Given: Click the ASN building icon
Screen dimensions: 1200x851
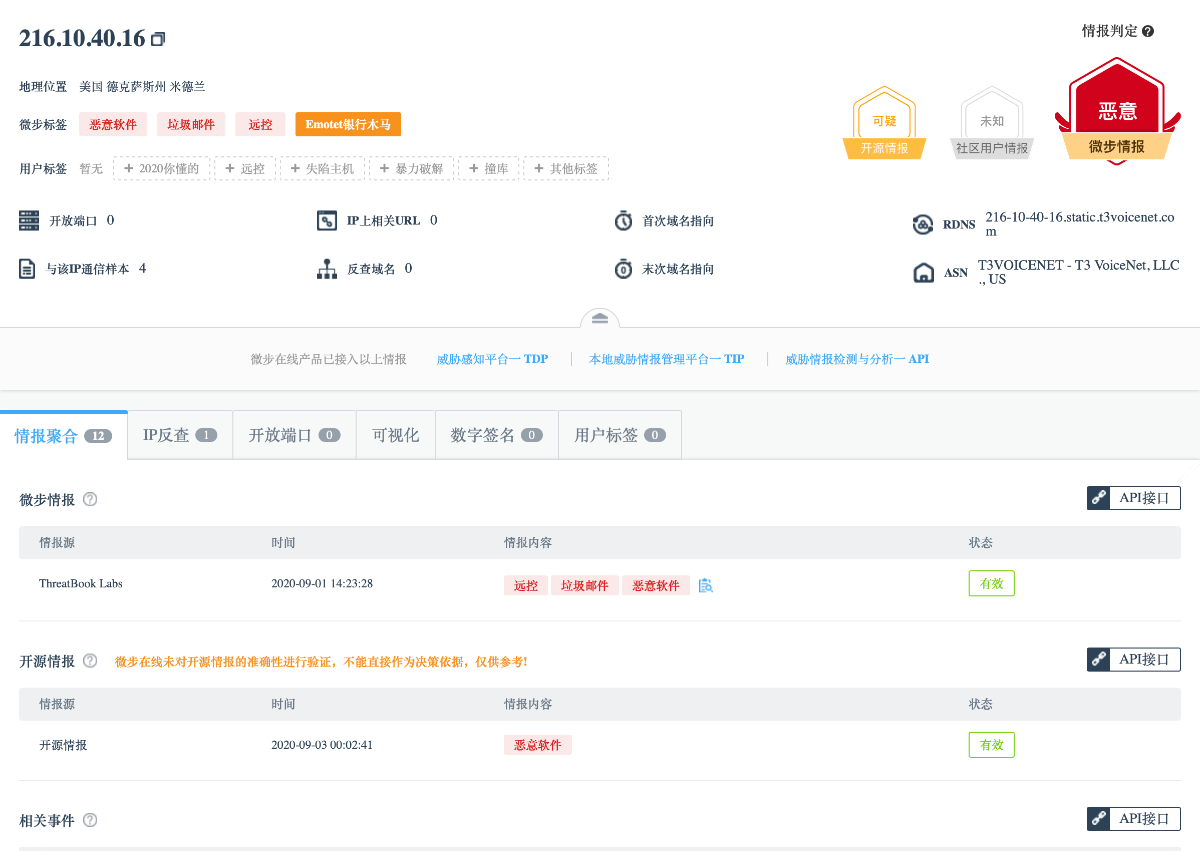Looking at the screenshot, I should 924,273.
